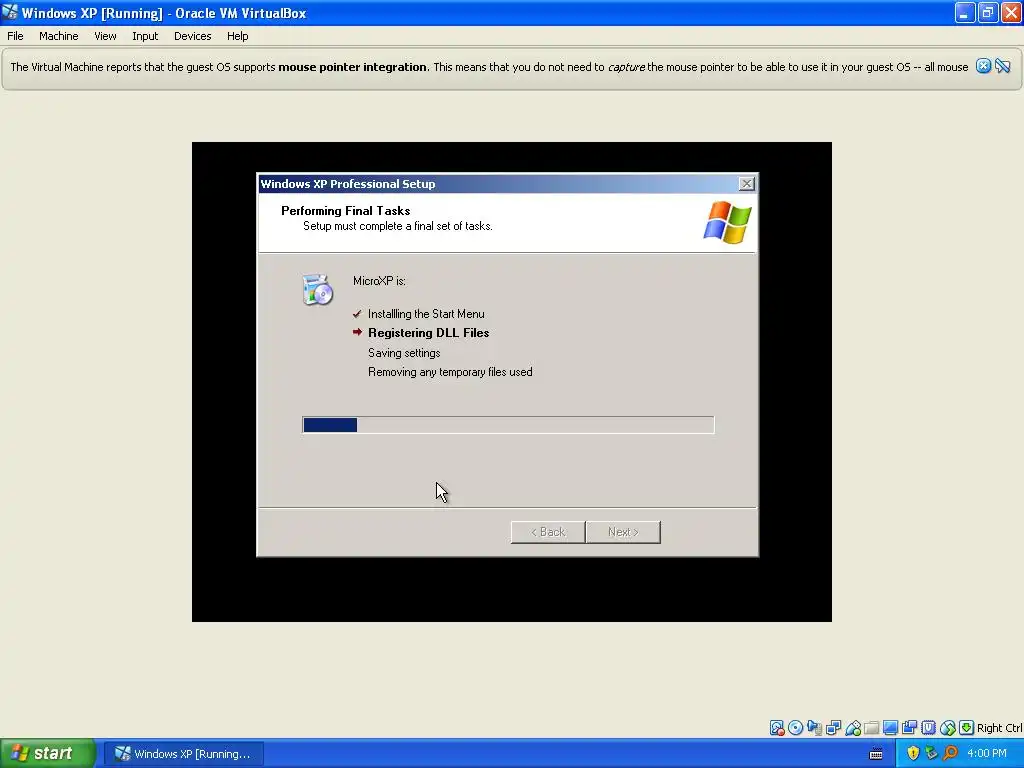
Task: Click the 'Performing Final Tasks' heading
Action: (x=345, y=210)
